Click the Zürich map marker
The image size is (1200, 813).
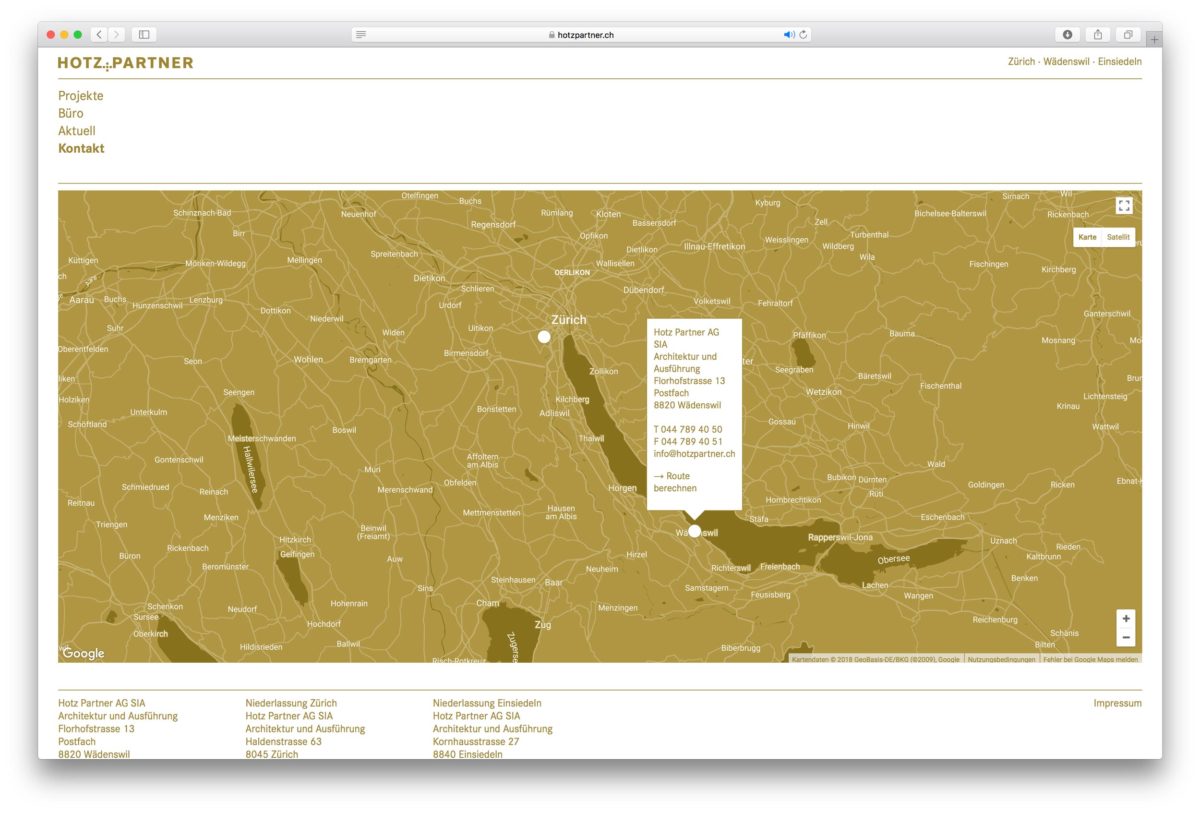click(x=544, y=337)
